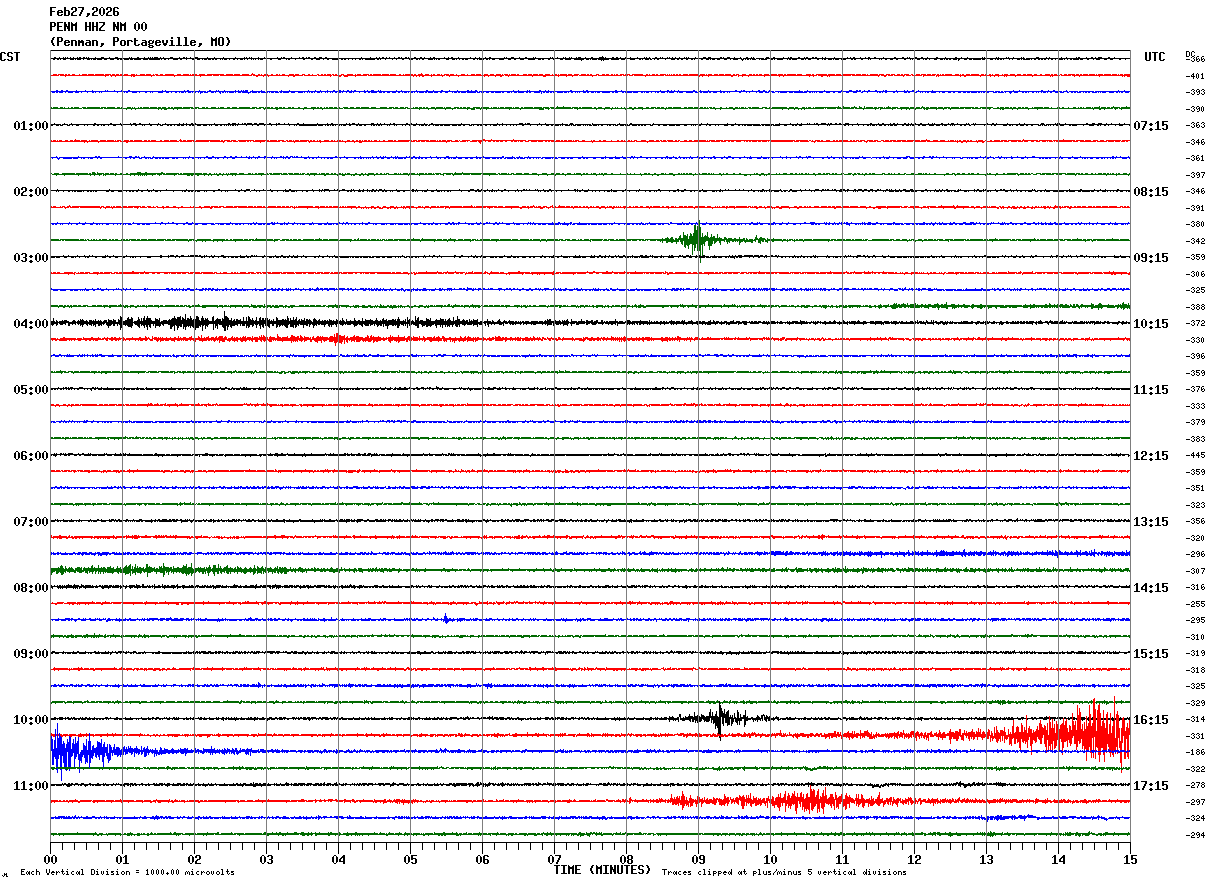Image resolution: width=1210 pixels, height=886 pixels.
Task: Click the DC offset value -278
Action: click(x=1195, y=785)
